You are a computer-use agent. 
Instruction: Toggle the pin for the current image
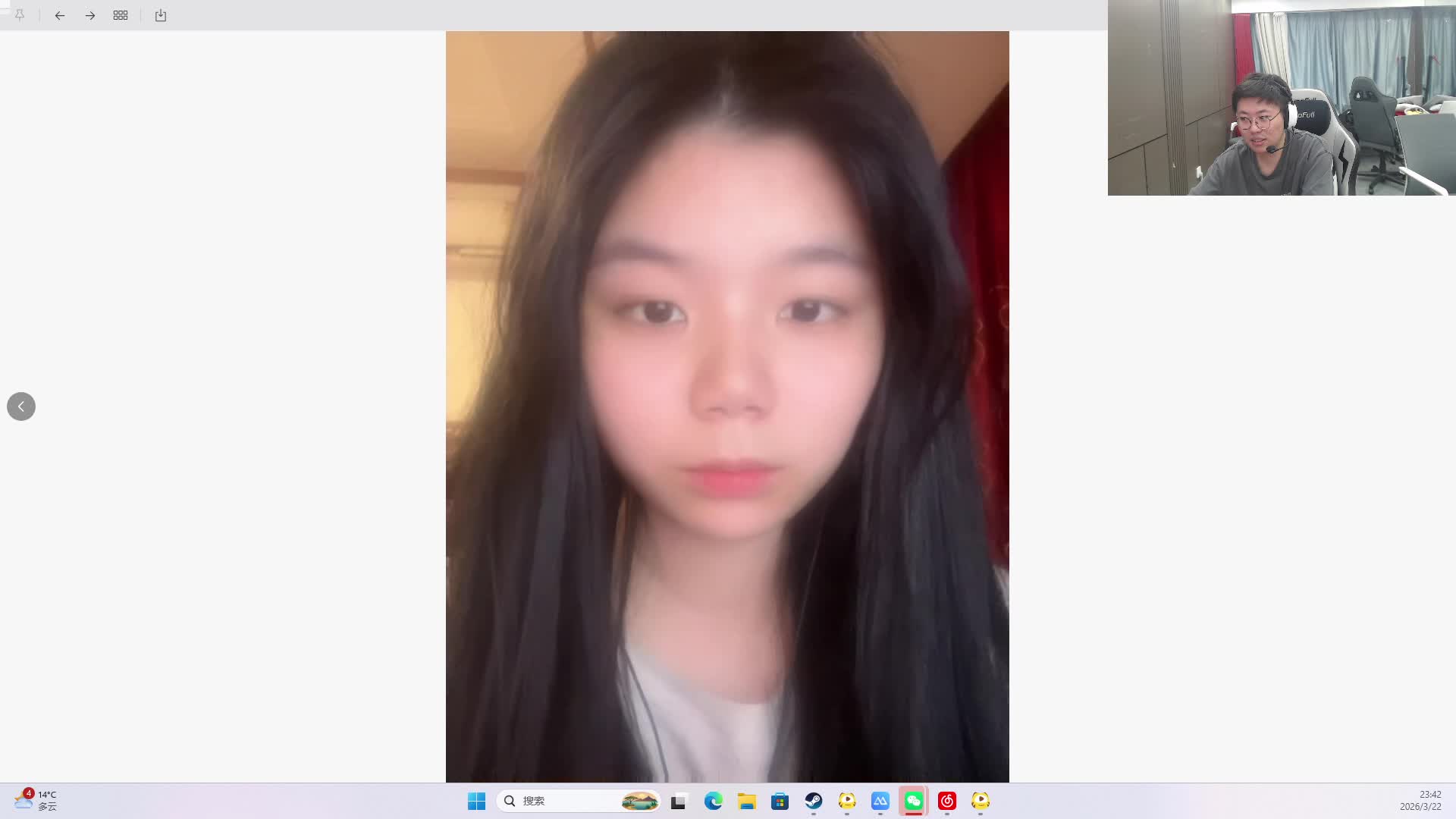(20, 15)
